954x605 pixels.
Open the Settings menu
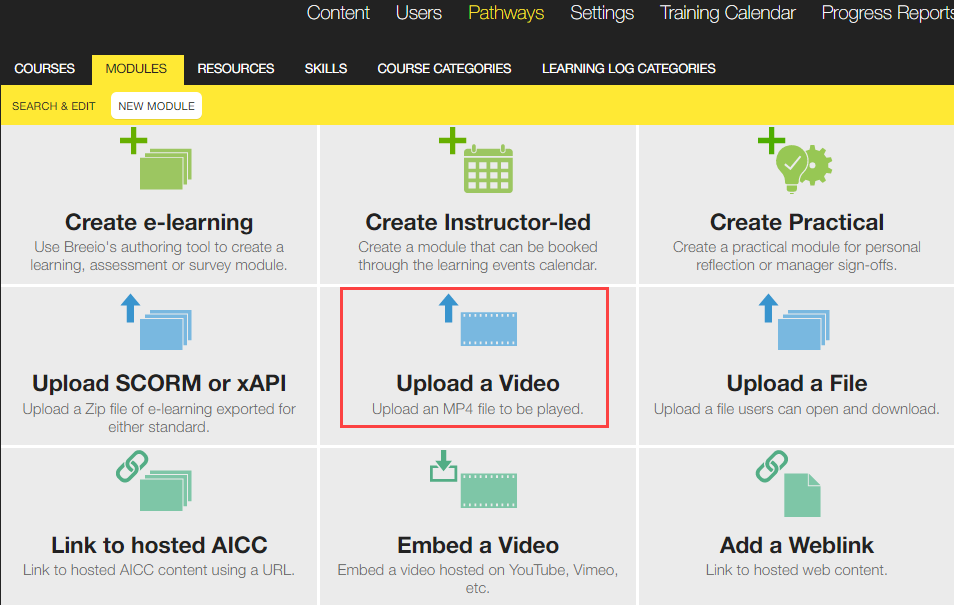click(x=602, y=13)
